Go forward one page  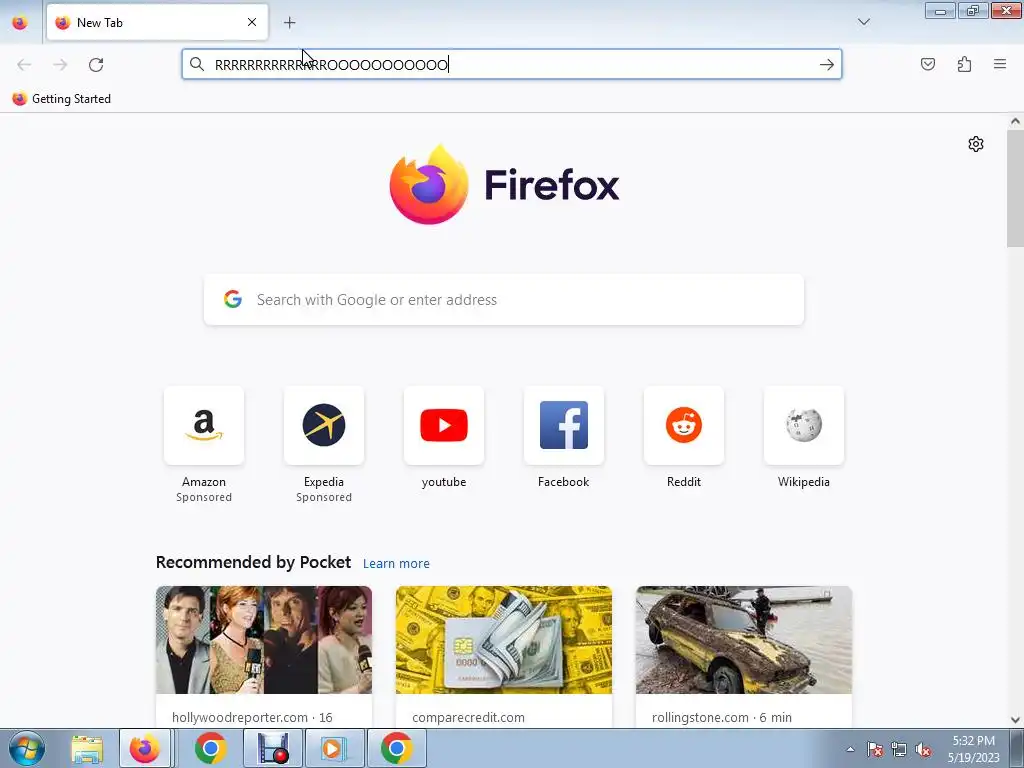tap(60, 65)
